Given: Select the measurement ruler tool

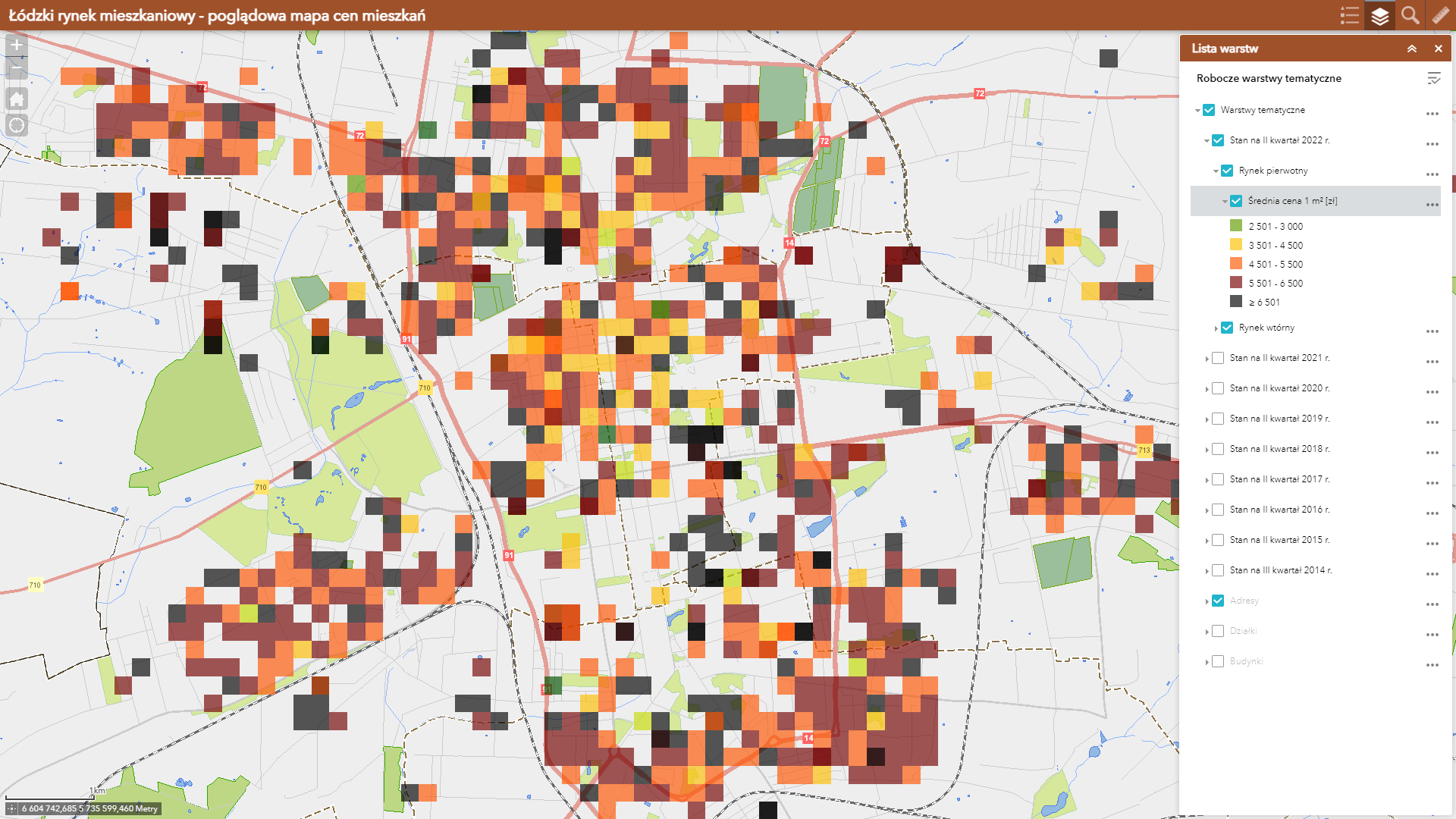Looking at the screenshot, I should (x=1440, y=15).
